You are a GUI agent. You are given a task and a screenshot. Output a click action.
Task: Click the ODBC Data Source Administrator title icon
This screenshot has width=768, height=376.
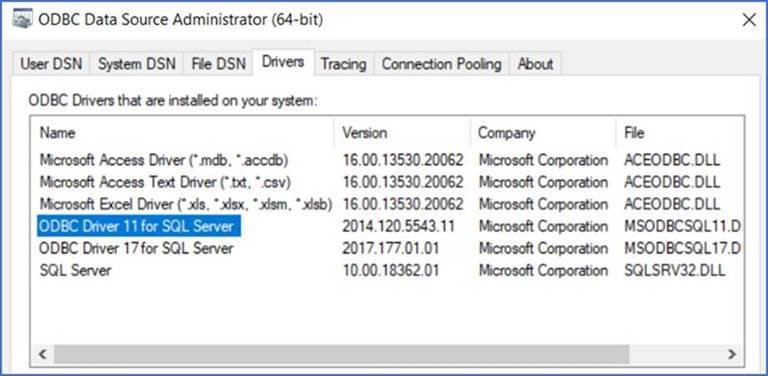point(22,19)
